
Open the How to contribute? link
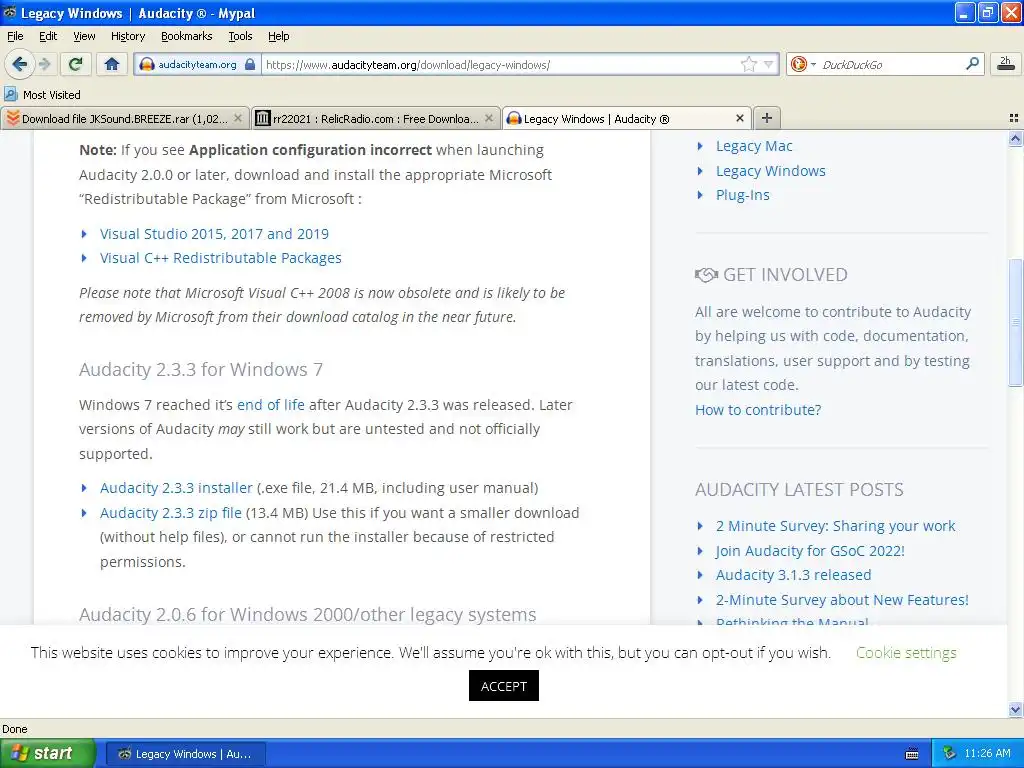(758, 410)
